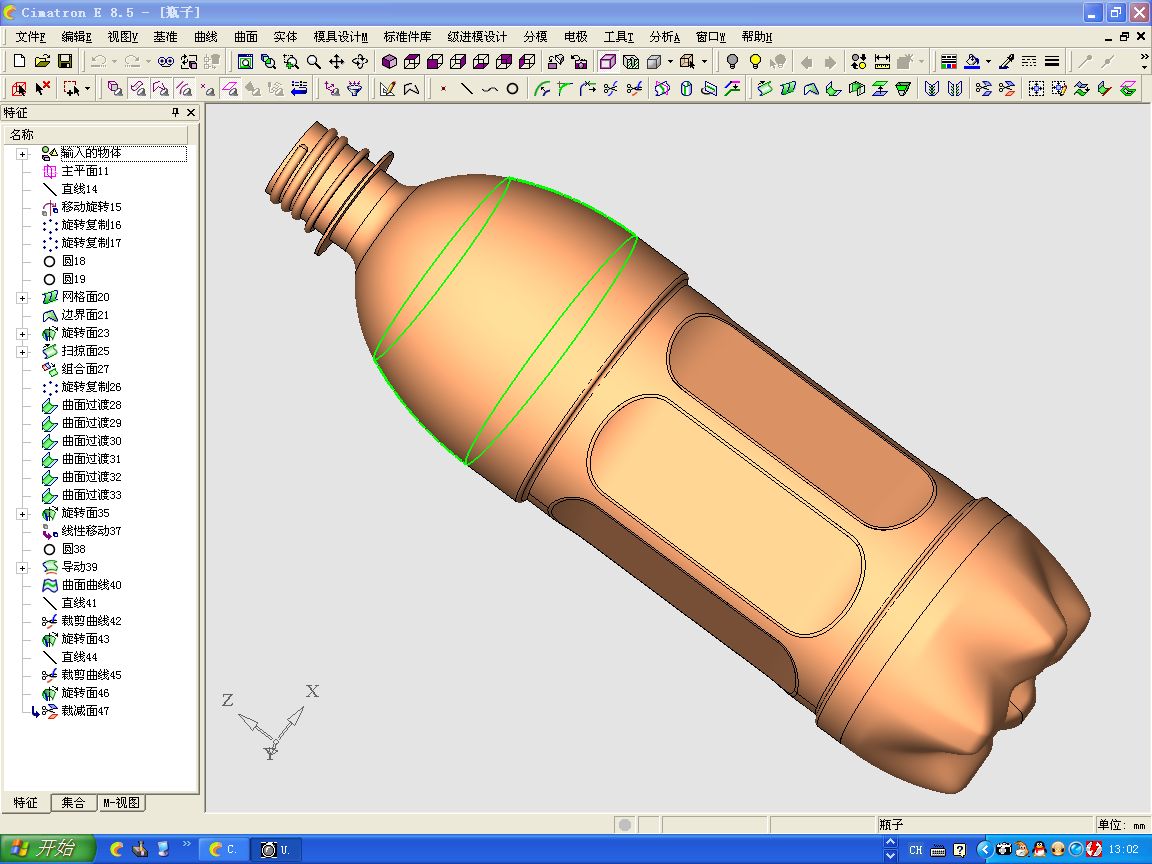
Task: Open a file using the folder icon
Action: click(43, 62)
